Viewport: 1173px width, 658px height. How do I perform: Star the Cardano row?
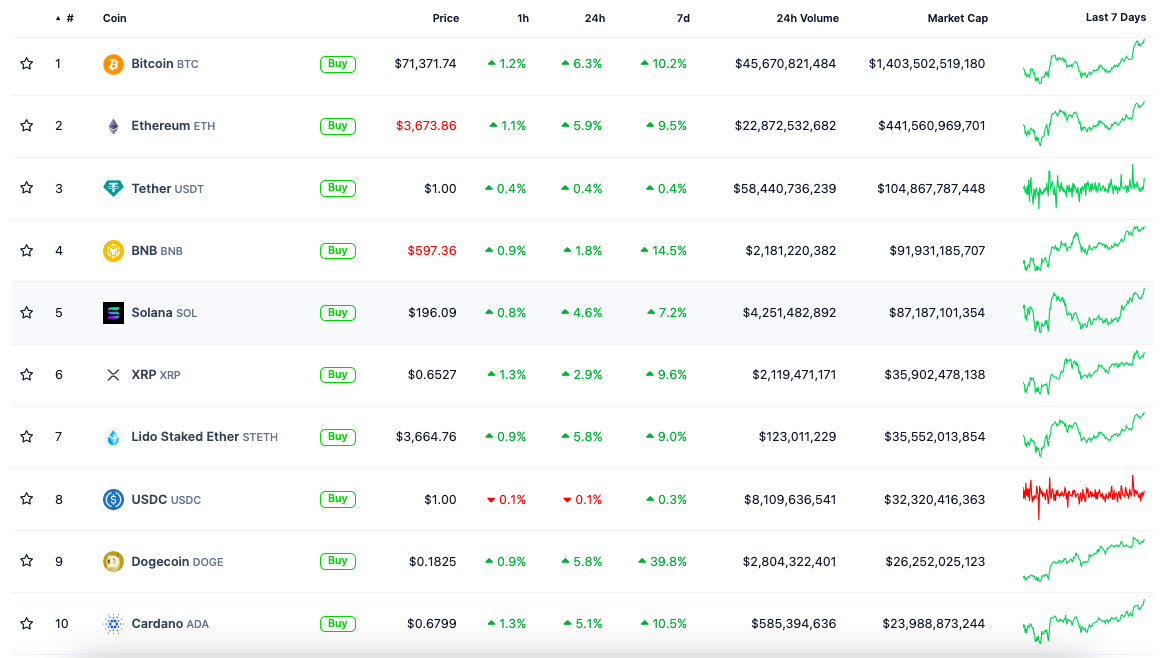point(27,624)
